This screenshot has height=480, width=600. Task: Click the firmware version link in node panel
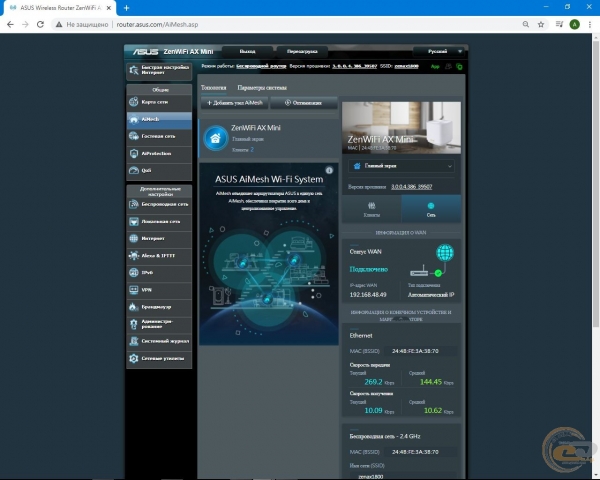coord(411,187)
